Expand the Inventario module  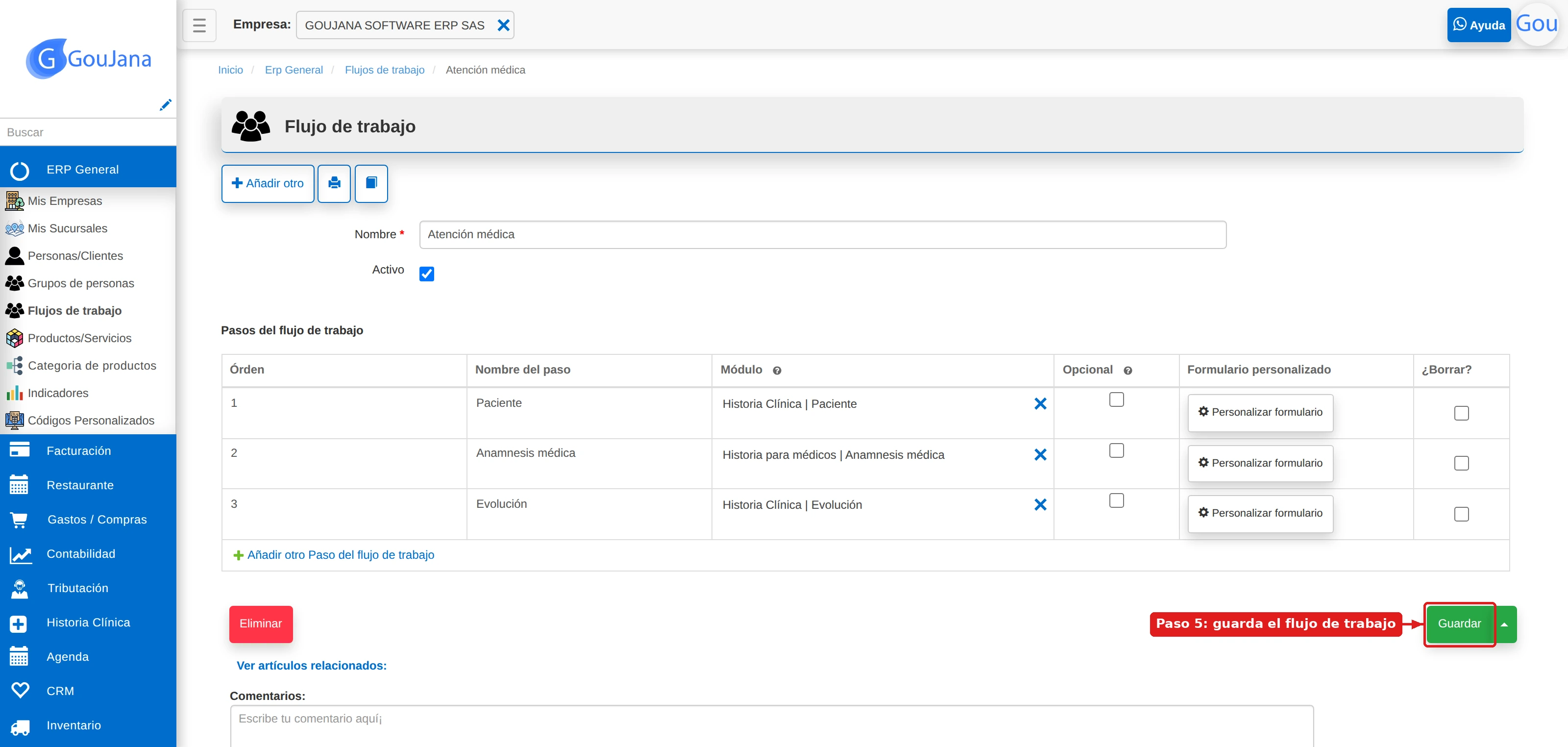pyautogui.click(x=88, y=725)
